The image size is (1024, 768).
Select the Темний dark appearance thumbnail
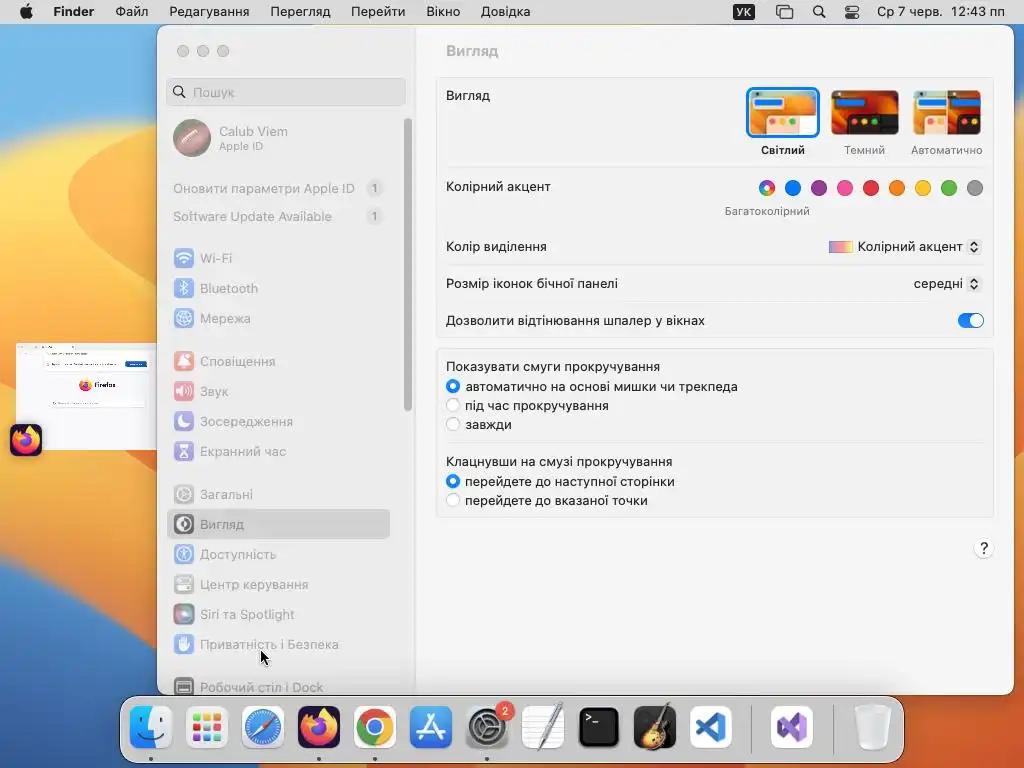(x=864, y=113)
